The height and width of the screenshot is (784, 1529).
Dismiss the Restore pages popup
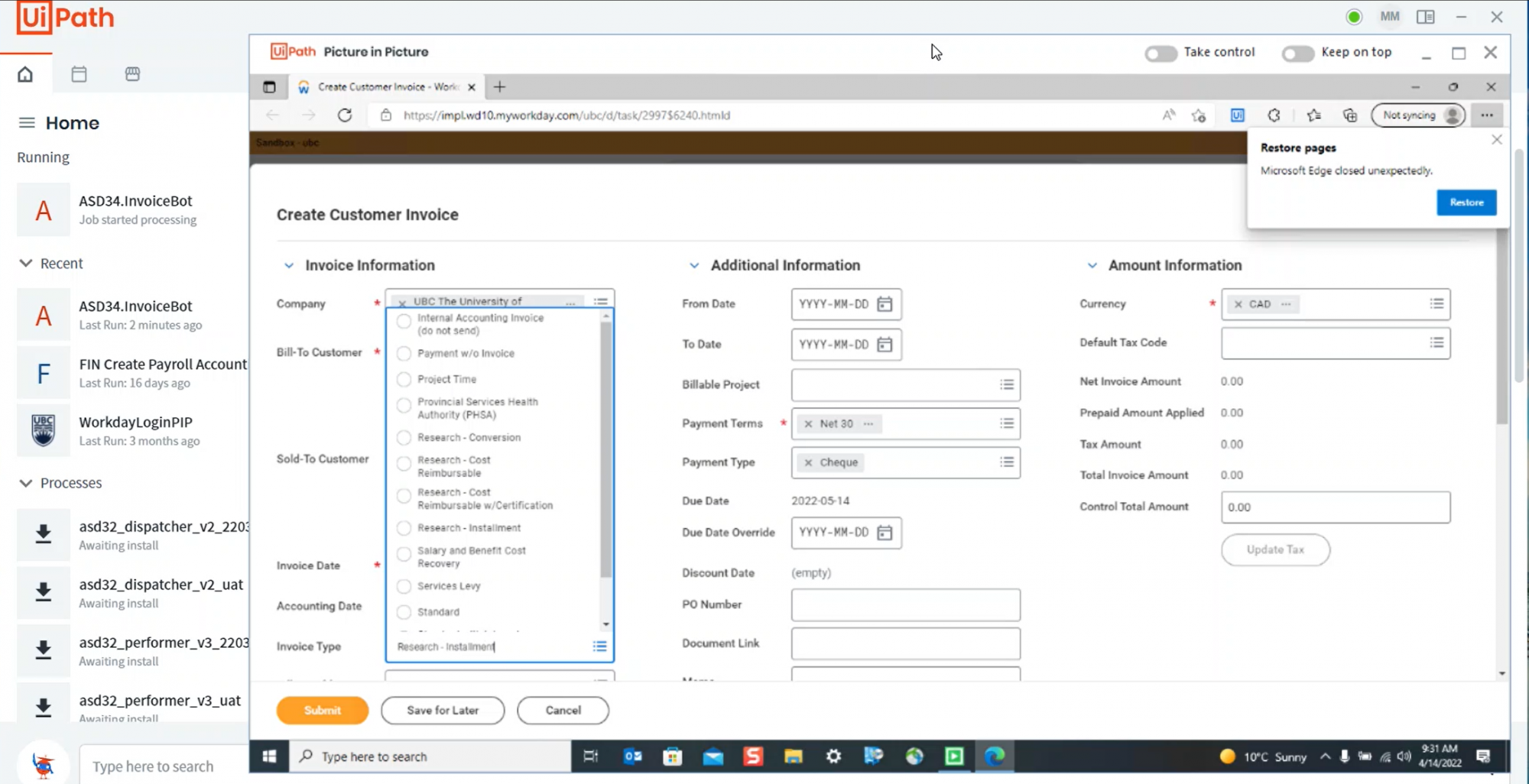click(1496, 140)
